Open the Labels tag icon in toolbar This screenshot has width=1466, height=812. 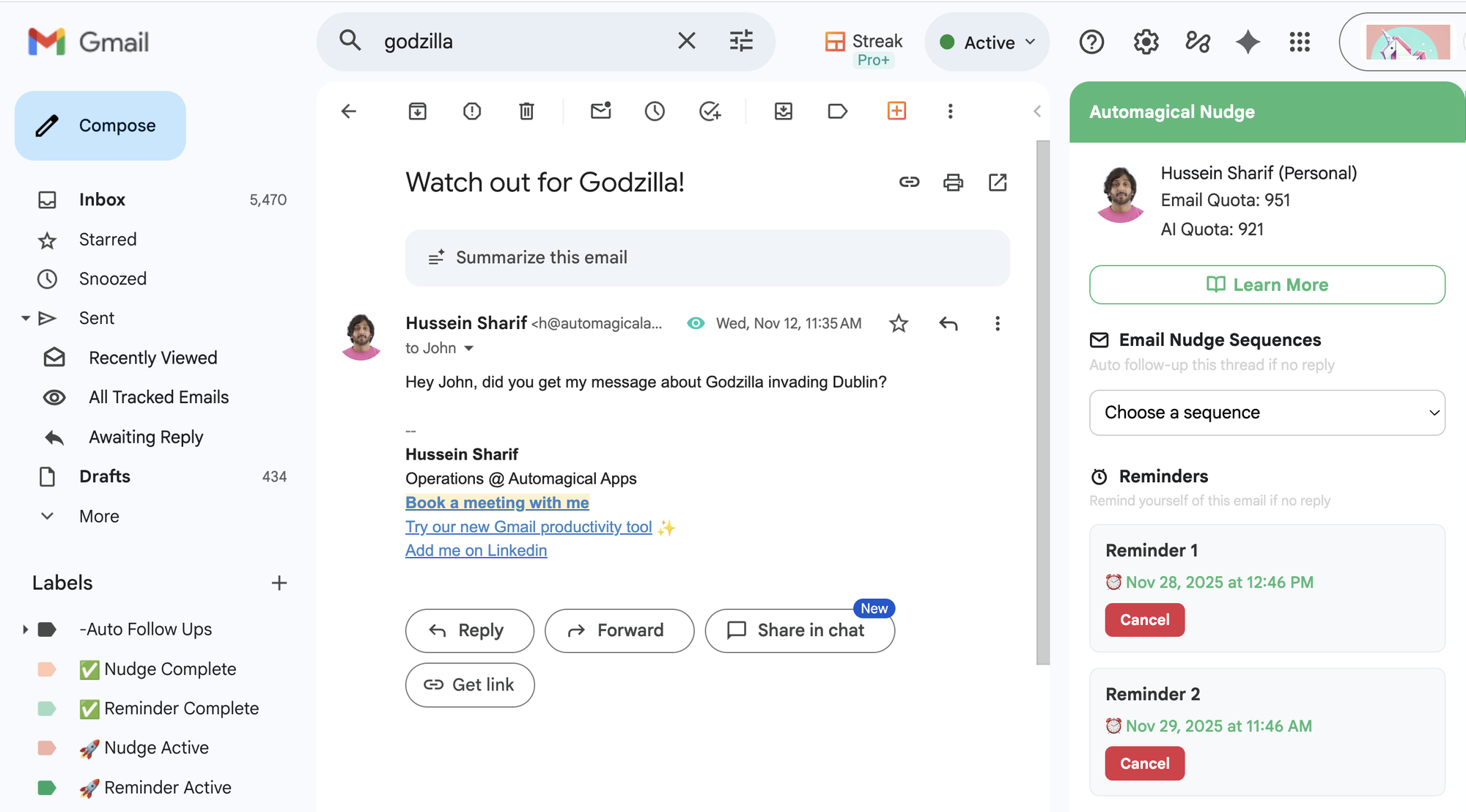coord(837,111)
